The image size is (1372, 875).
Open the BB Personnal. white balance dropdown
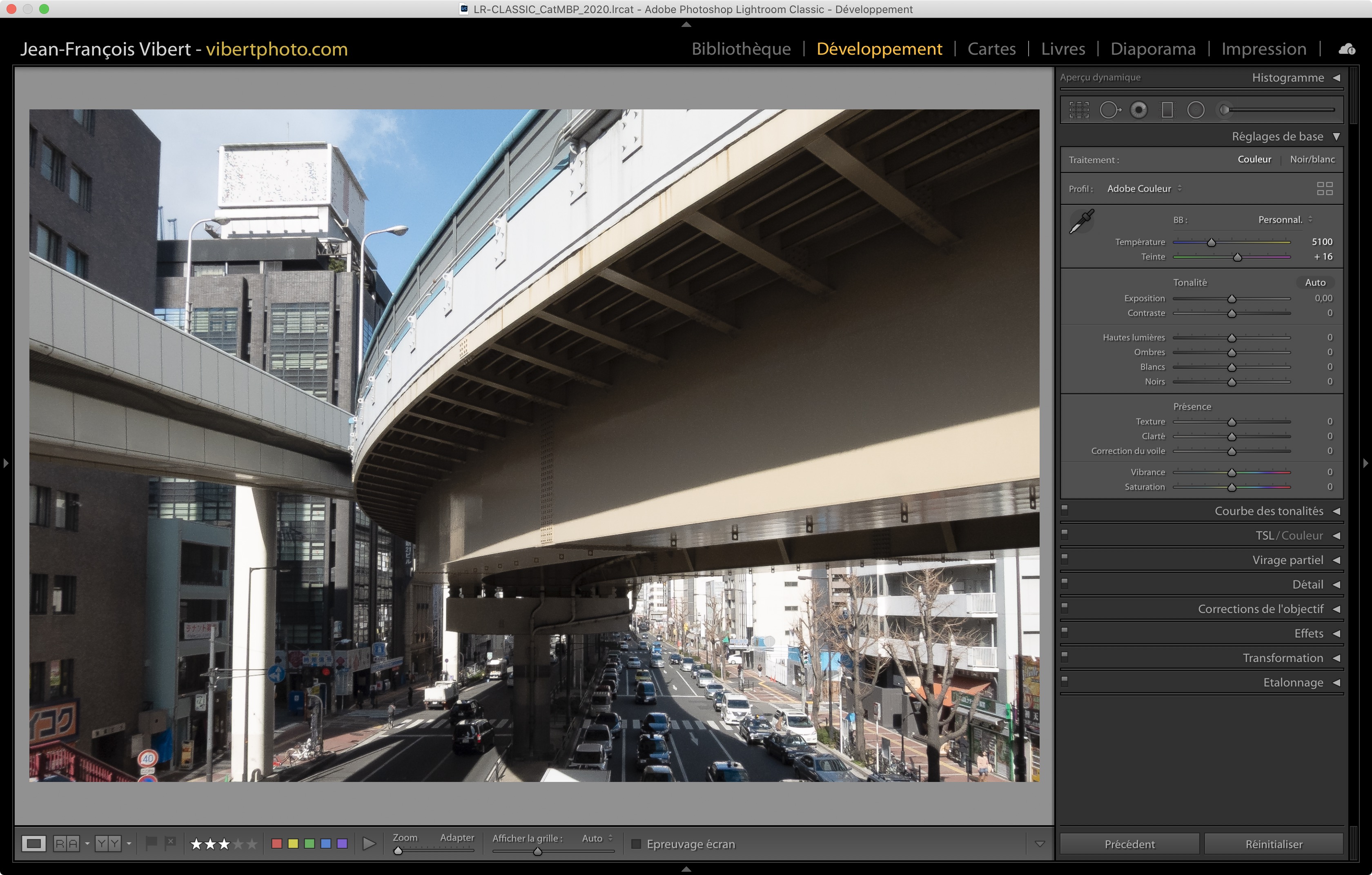(x=1284, y=220)
